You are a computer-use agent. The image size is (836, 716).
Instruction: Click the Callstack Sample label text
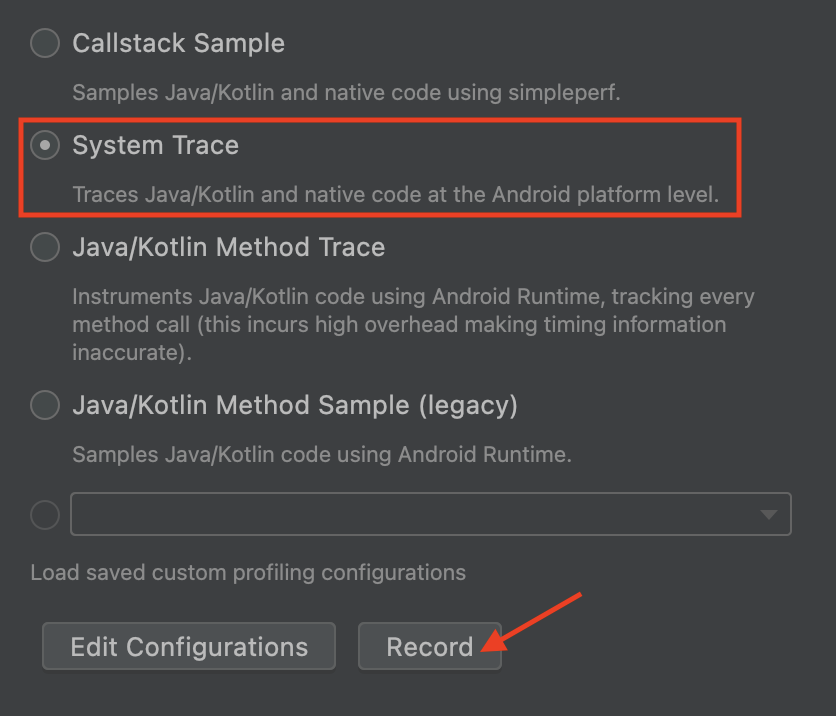pyautogui.click(x=178, y=43)
